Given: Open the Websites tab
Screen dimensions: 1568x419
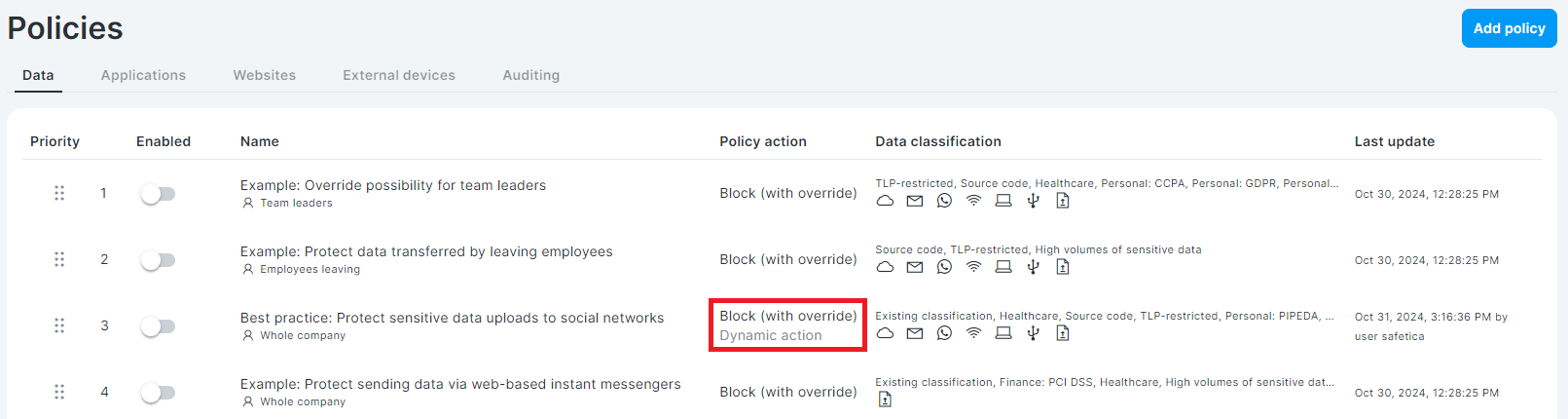Looking at the screenshot, I should tap(265, 75).
